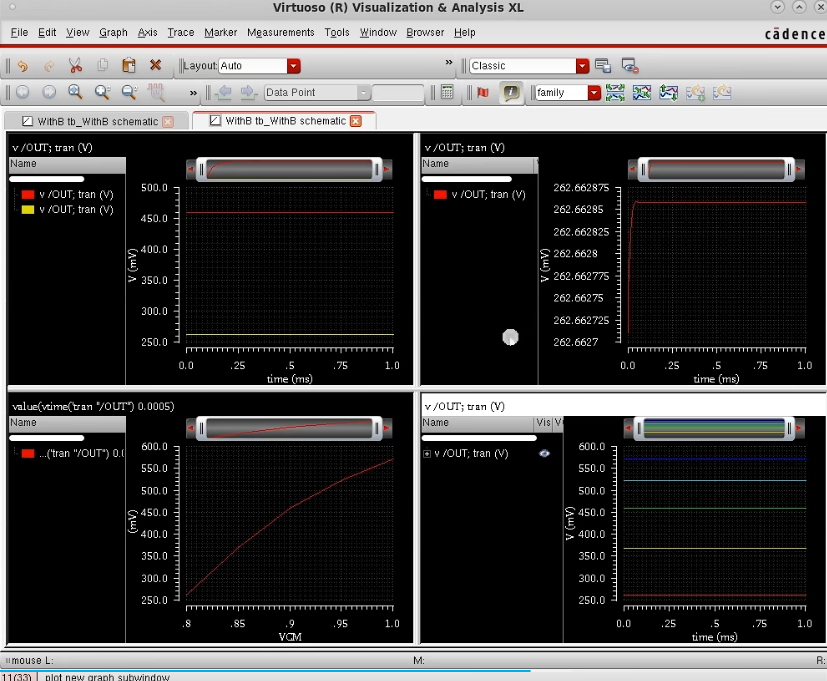Click the scissors cut icon
The image size is (827, 681).
(75, 66)
